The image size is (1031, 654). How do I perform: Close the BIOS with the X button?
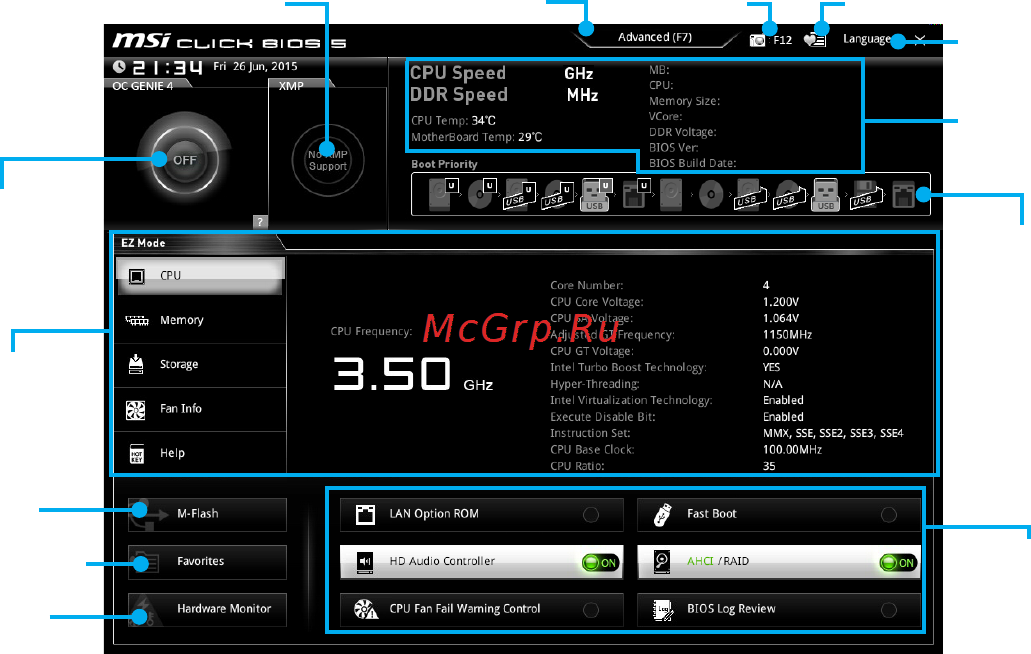[x=920, y=40]
